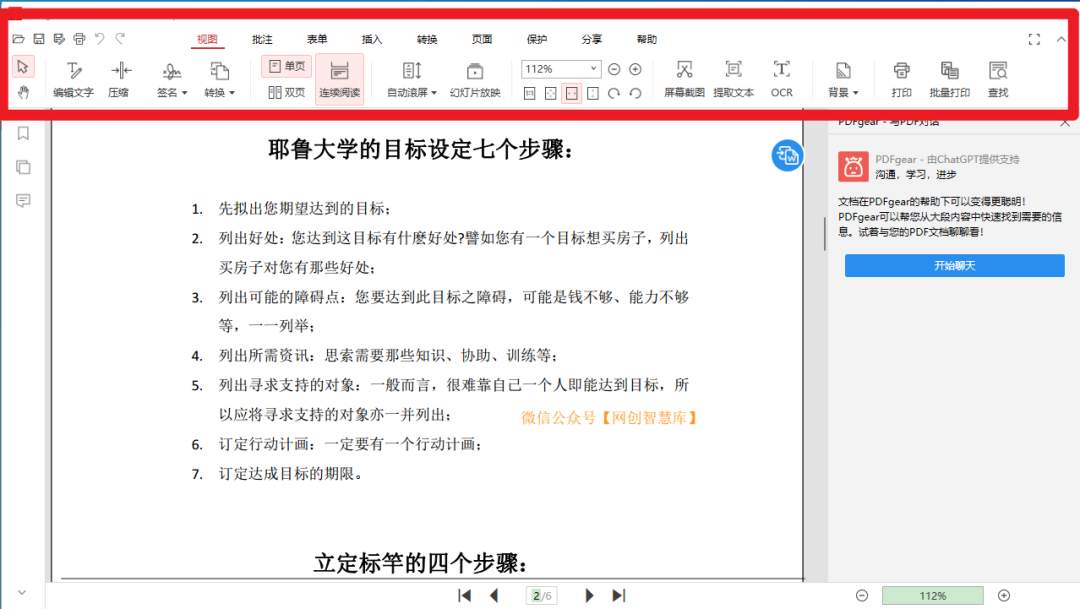Select the 视图 view tab
This screenshot has width=1080, height=609.
pos(207,39)
